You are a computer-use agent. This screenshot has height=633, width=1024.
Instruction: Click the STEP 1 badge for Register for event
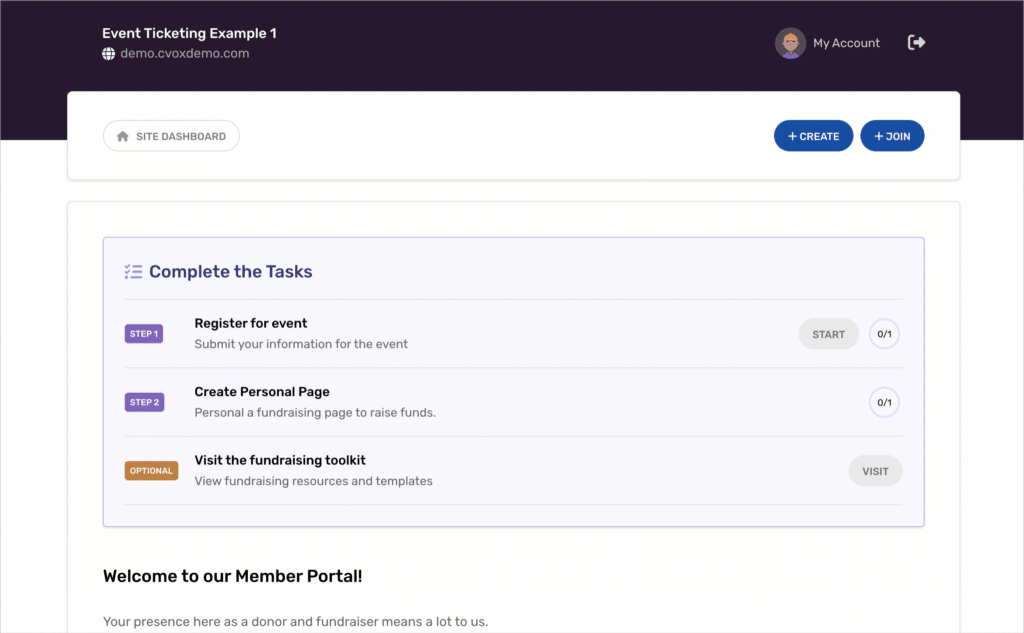coord(143,333)
